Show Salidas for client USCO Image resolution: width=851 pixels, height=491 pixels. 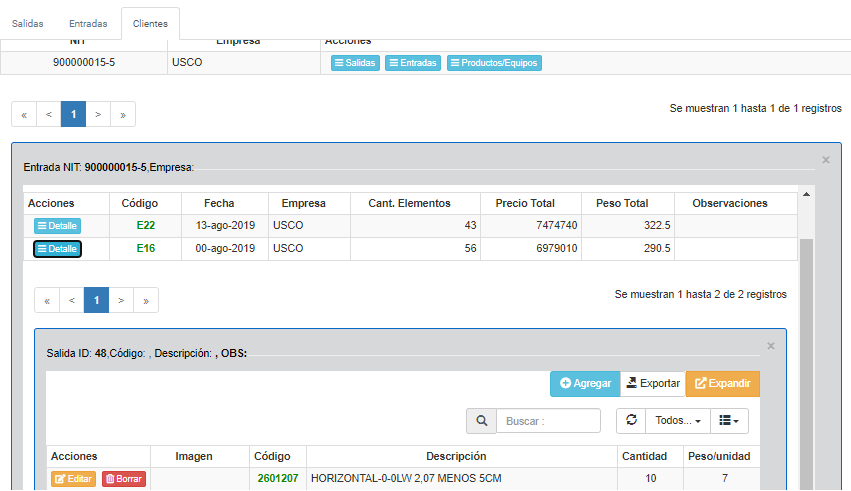[x=355, y=63]
